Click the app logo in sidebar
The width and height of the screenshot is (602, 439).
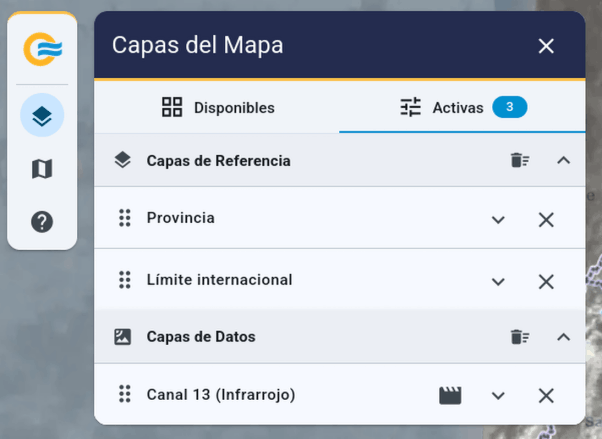point(42,48)
